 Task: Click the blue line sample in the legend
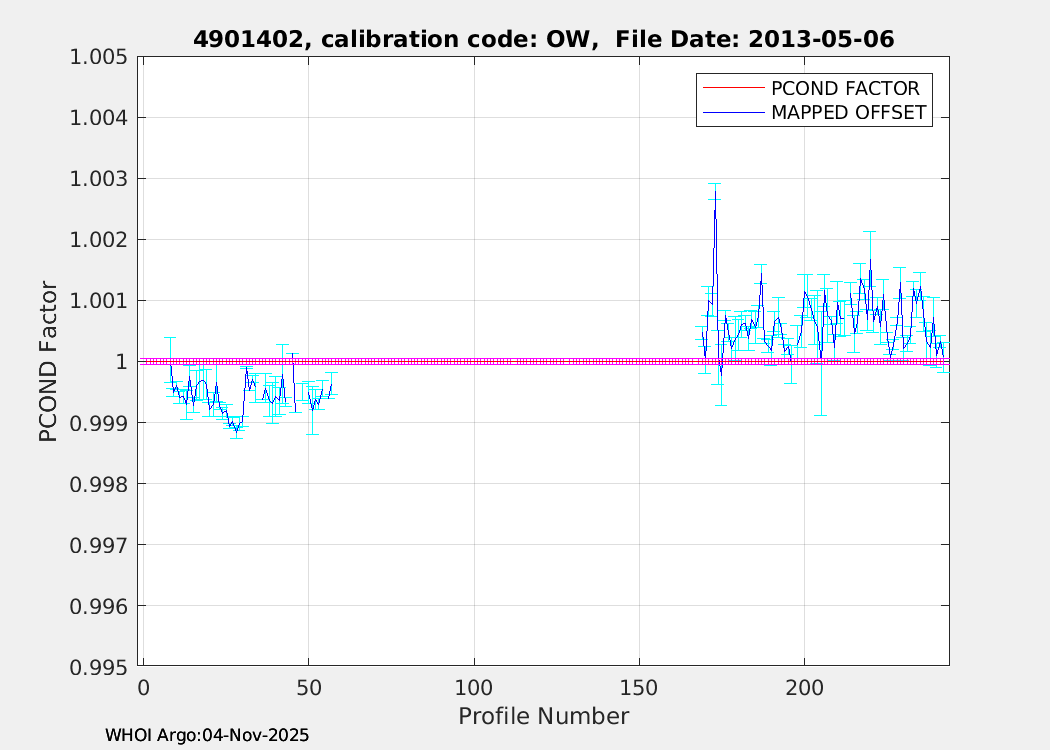click(732, 113)
